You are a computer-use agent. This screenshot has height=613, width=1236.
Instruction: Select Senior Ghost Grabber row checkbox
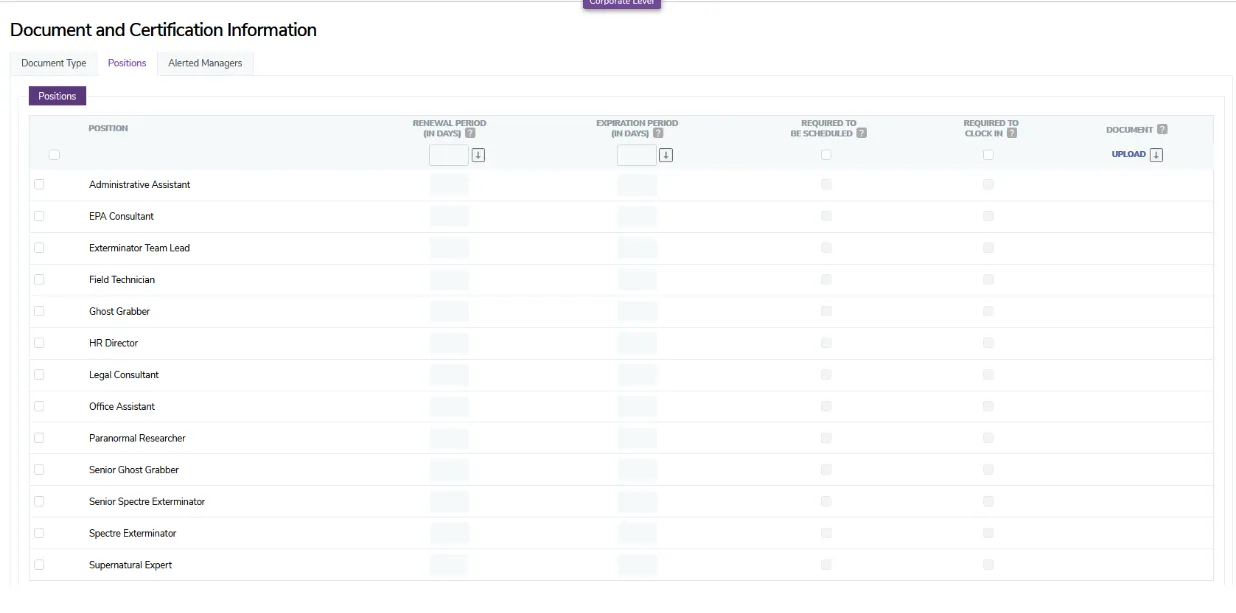(x=39, y=470)
